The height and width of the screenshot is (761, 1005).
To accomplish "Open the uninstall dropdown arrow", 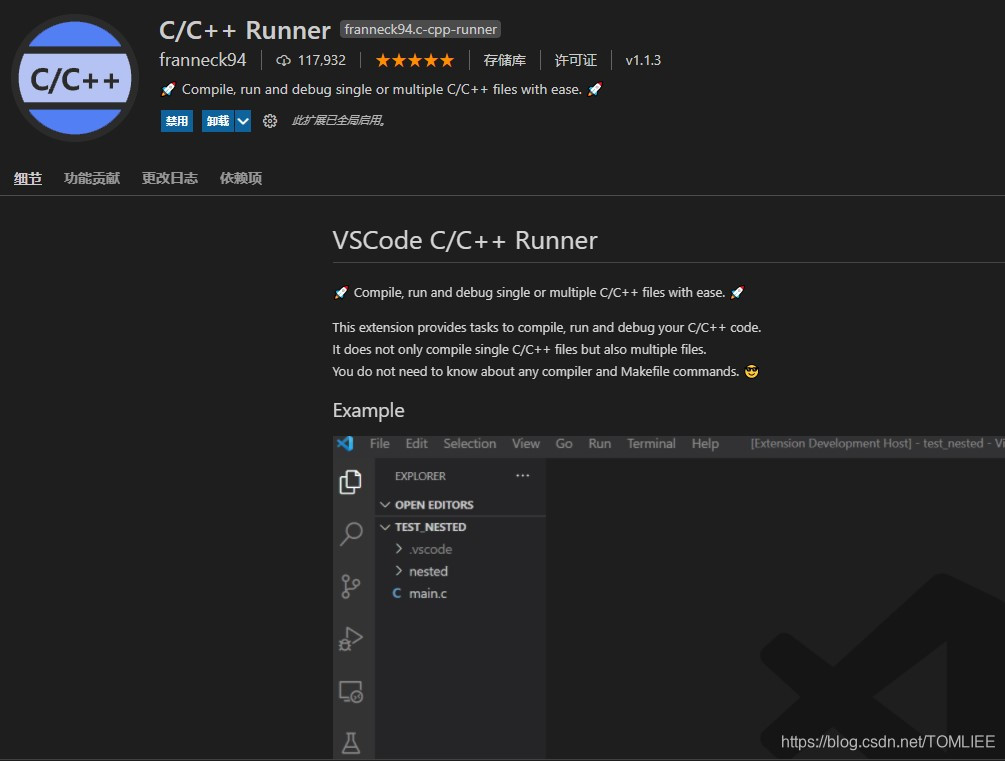I will coord(243,121).
